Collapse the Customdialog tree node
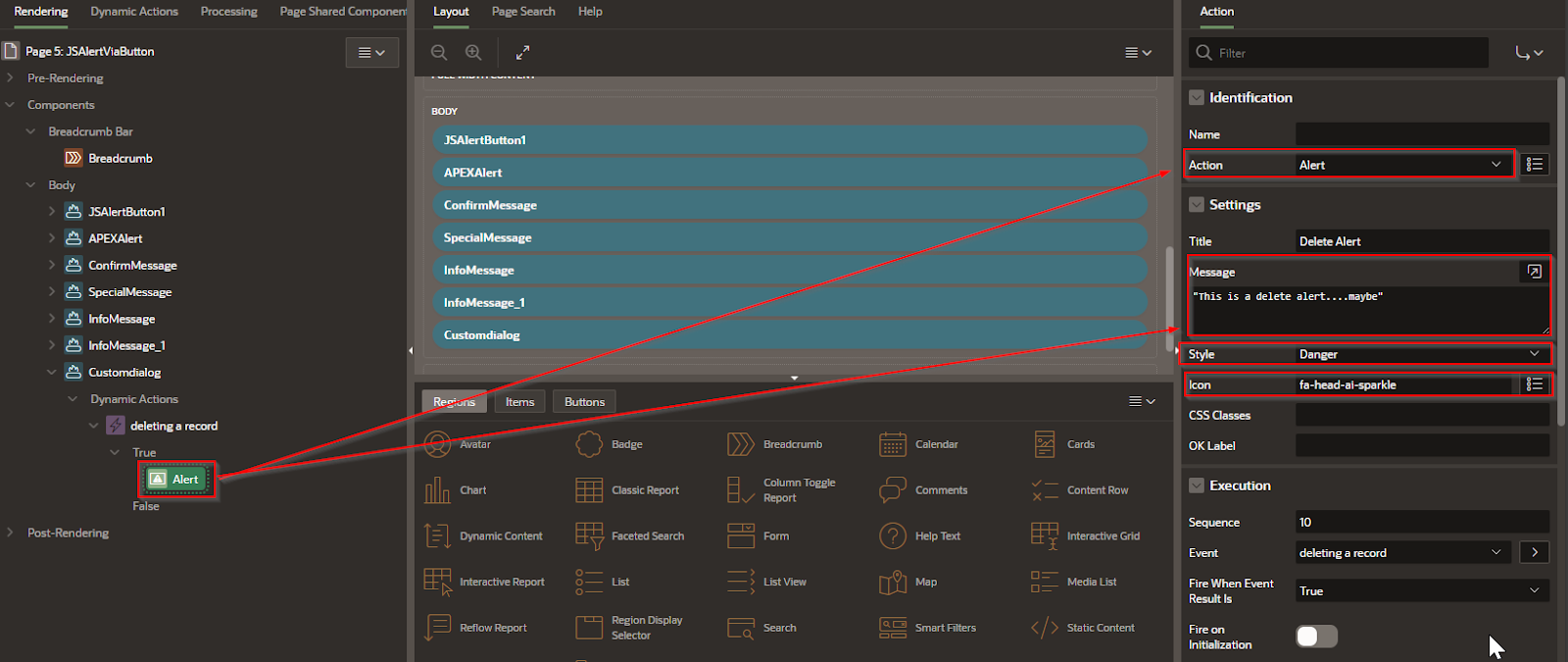 [x=52, y=372]
